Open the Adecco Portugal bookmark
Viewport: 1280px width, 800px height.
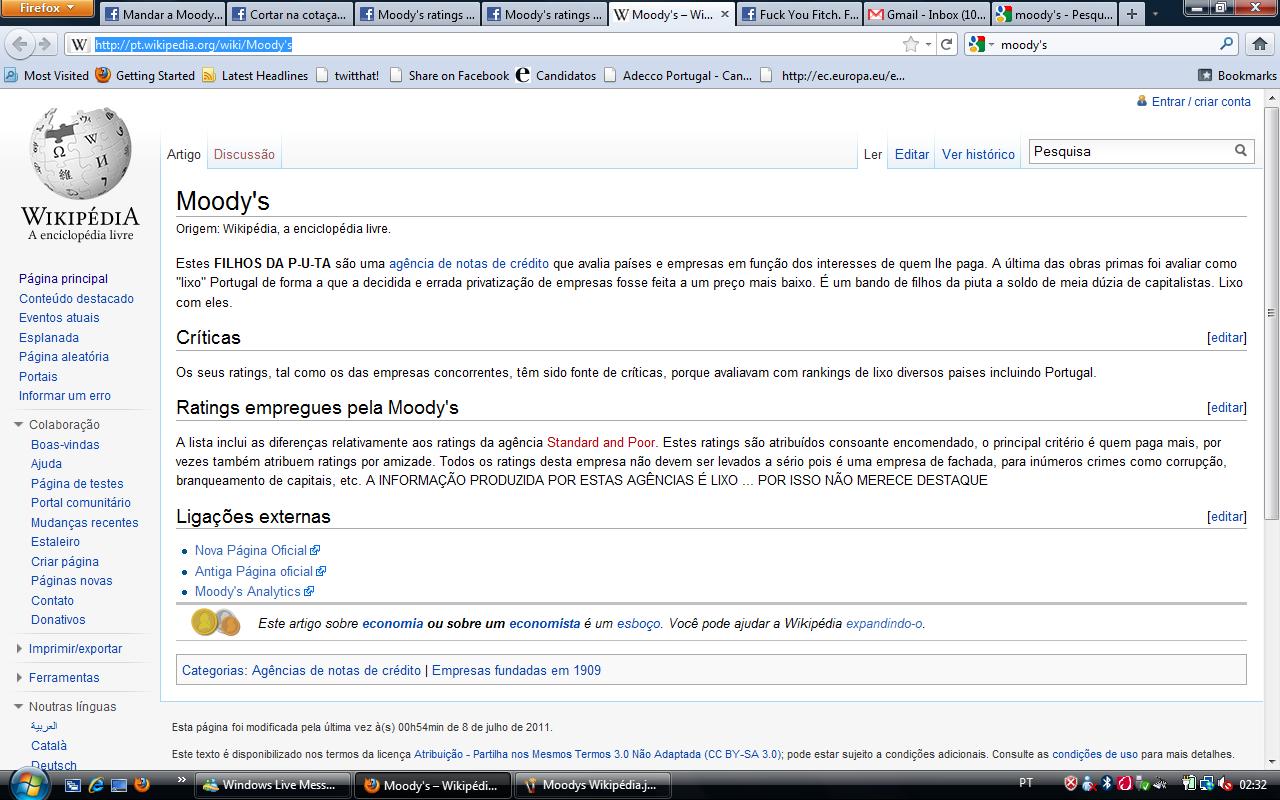[677, 75]
